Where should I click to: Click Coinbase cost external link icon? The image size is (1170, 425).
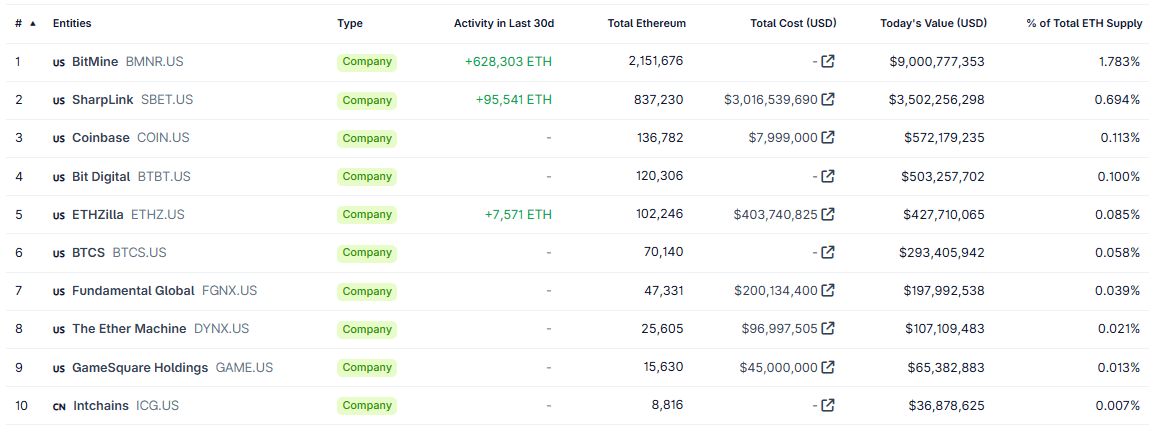[x=828, y=138]
